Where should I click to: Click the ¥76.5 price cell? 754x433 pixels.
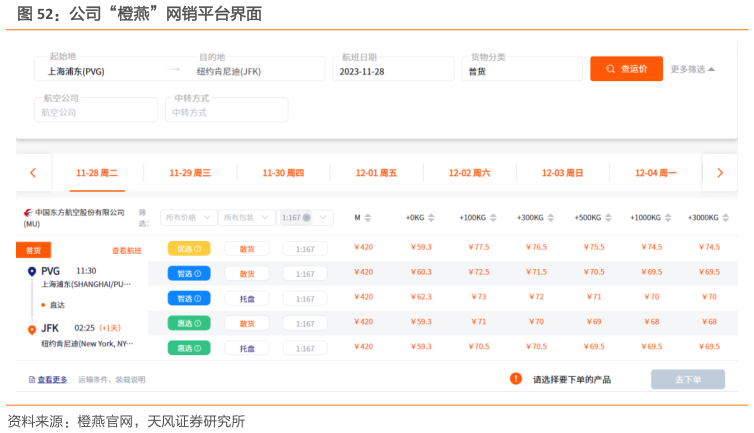click(x=537, y=247)
